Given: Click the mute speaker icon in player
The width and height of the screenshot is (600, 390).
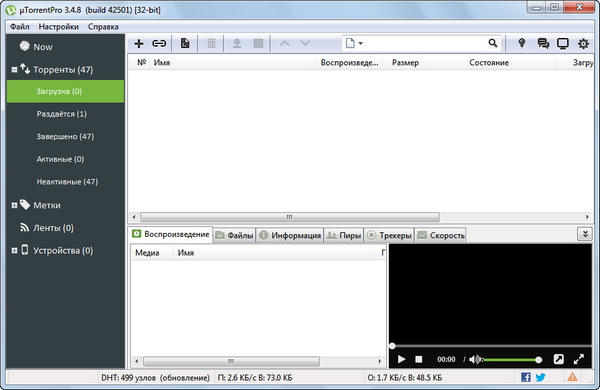Looking at the screenshot, I should tap(476, 359).
